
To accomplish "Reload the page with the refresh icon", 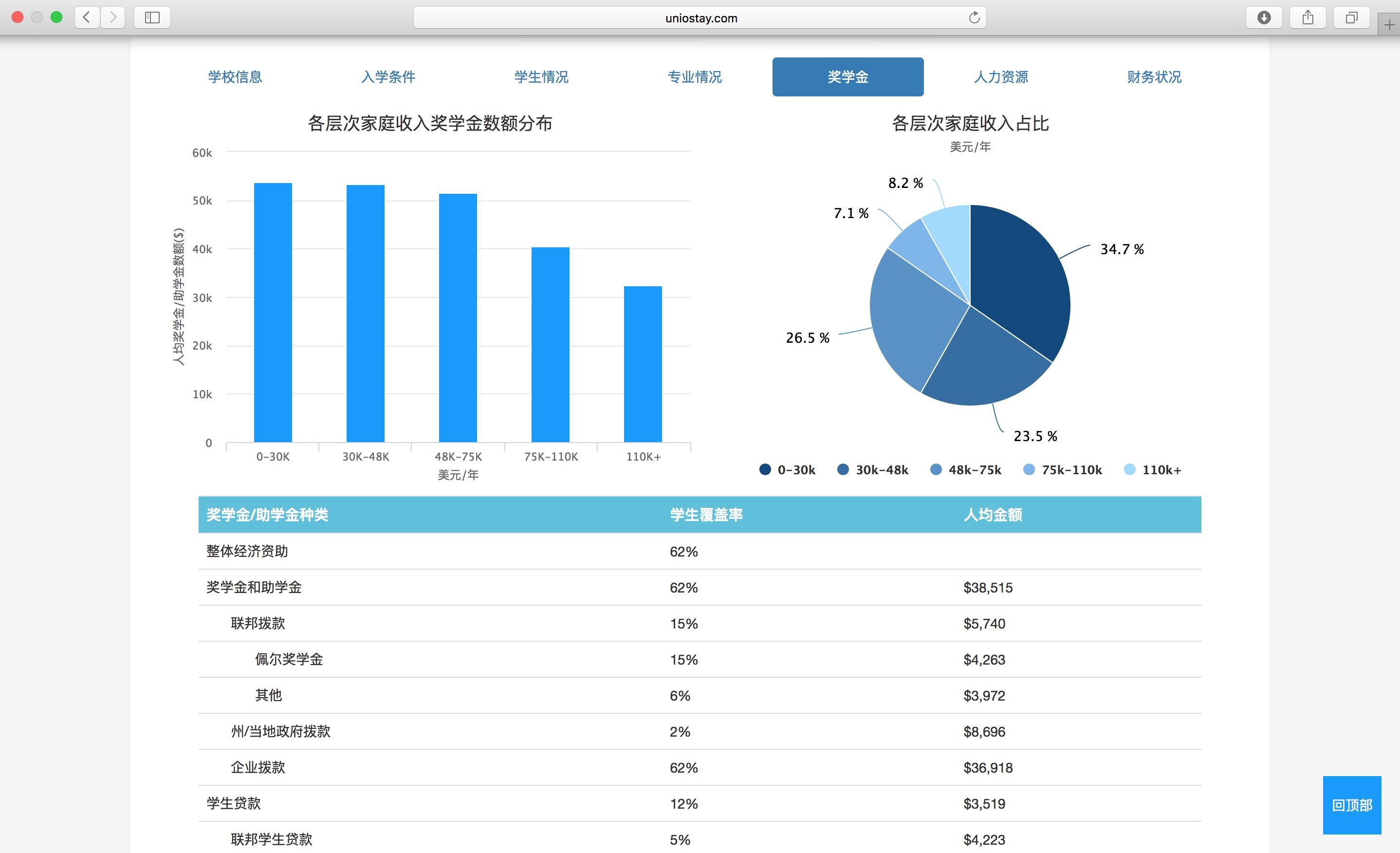I will pos(974,18).
